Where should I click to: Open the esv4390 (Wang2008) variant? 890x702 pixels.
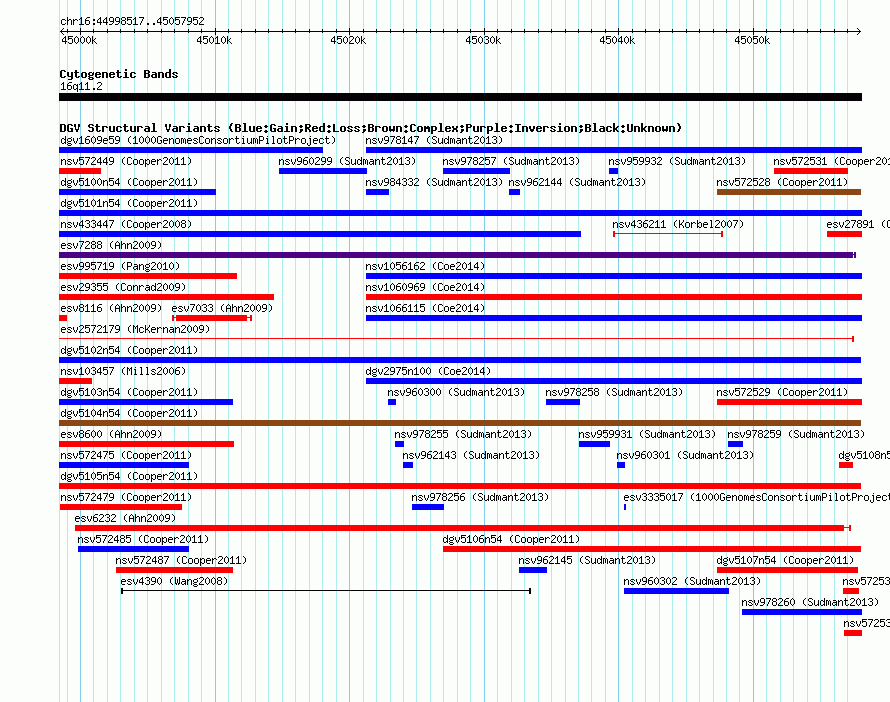pos(174,581)
